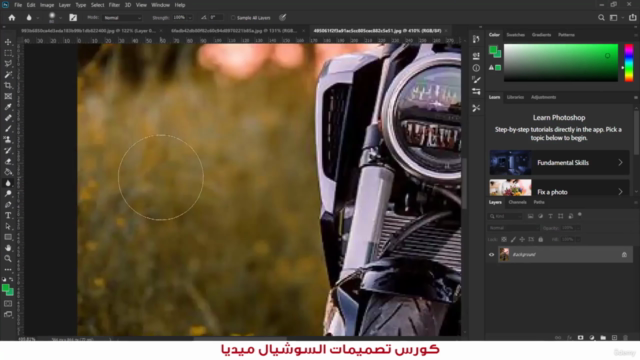Select the Move tool
640x360 pixels.
tap(8, 42)
